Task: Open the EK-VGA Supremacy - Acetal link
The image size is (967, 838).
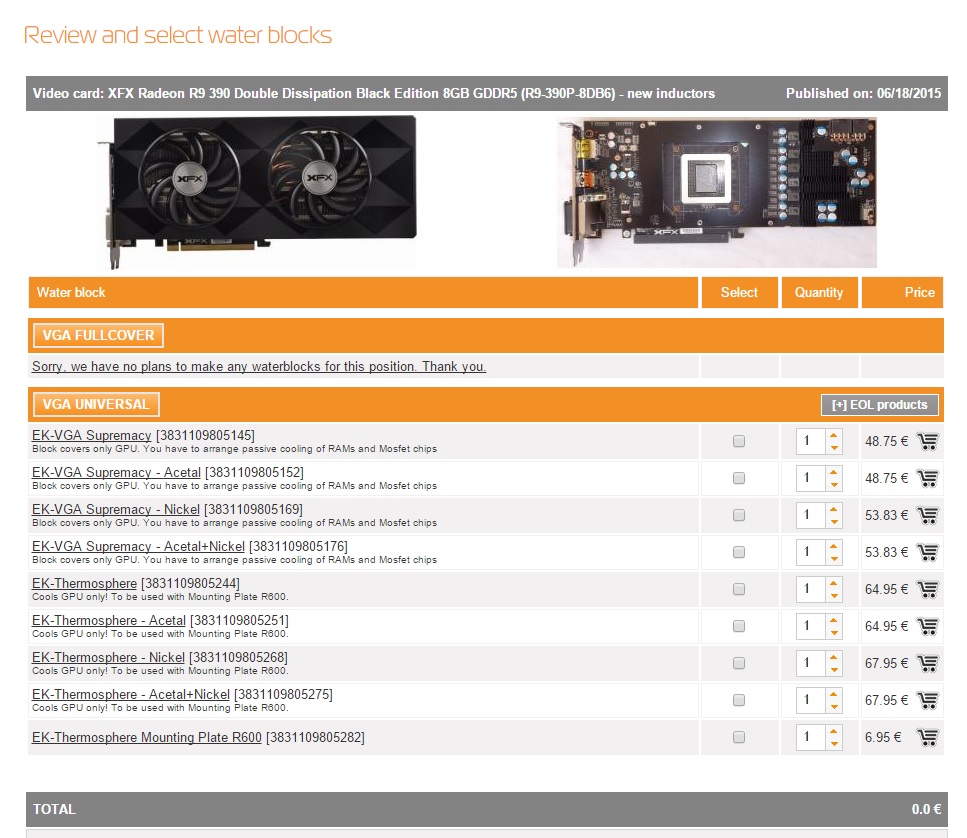Action: click(x=116, y=472)
